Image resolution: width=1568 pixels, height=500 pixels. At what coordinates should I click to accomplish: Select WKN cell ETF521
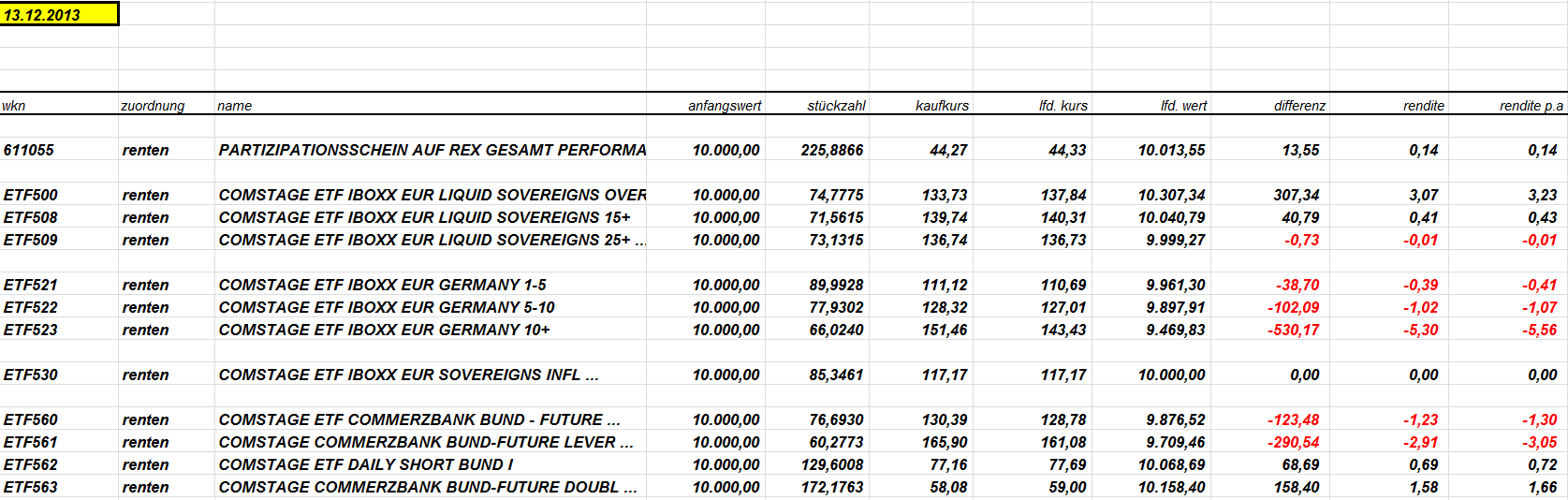click(59, 284)
